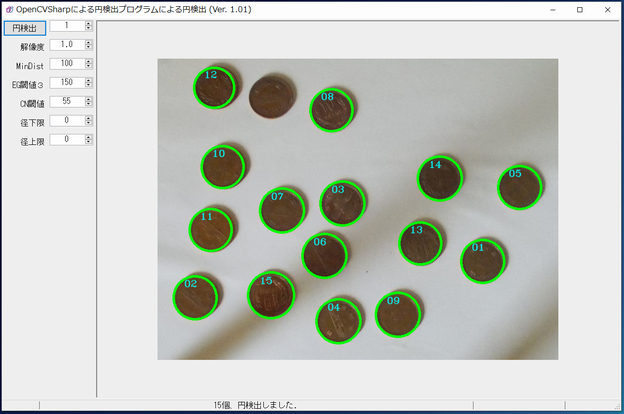The height and width of the screenshot is (414, 624).
Task: Click the detected coin labeled 01
Action: [483, 261]
